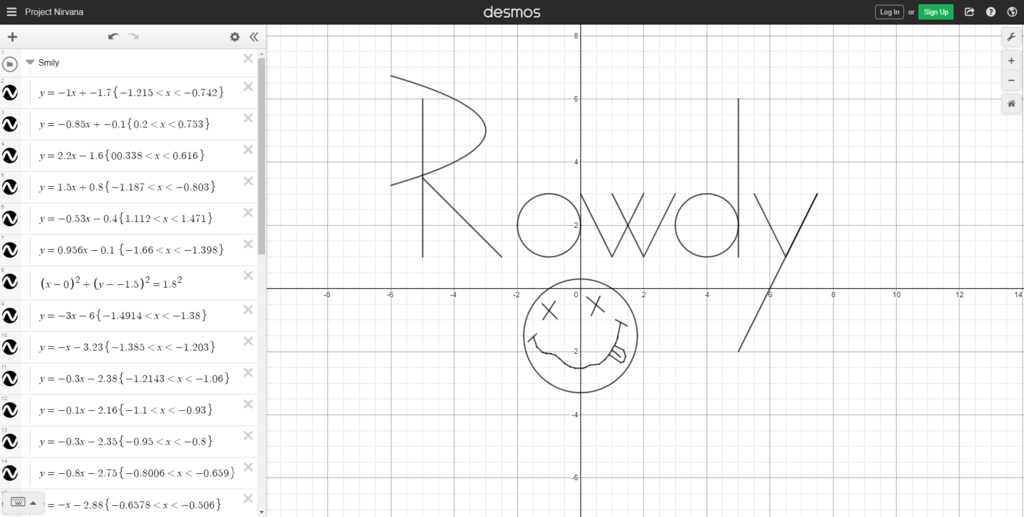The image size is (1024, 517).
Task: Hide the y=-1x+-1.7 line
Action: tap(10, 93)
